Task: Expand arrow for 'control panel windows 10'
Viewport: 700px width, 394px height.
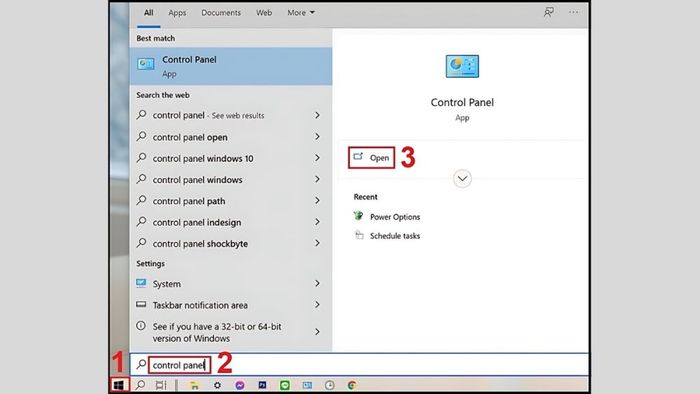Action: coord(317,158)
